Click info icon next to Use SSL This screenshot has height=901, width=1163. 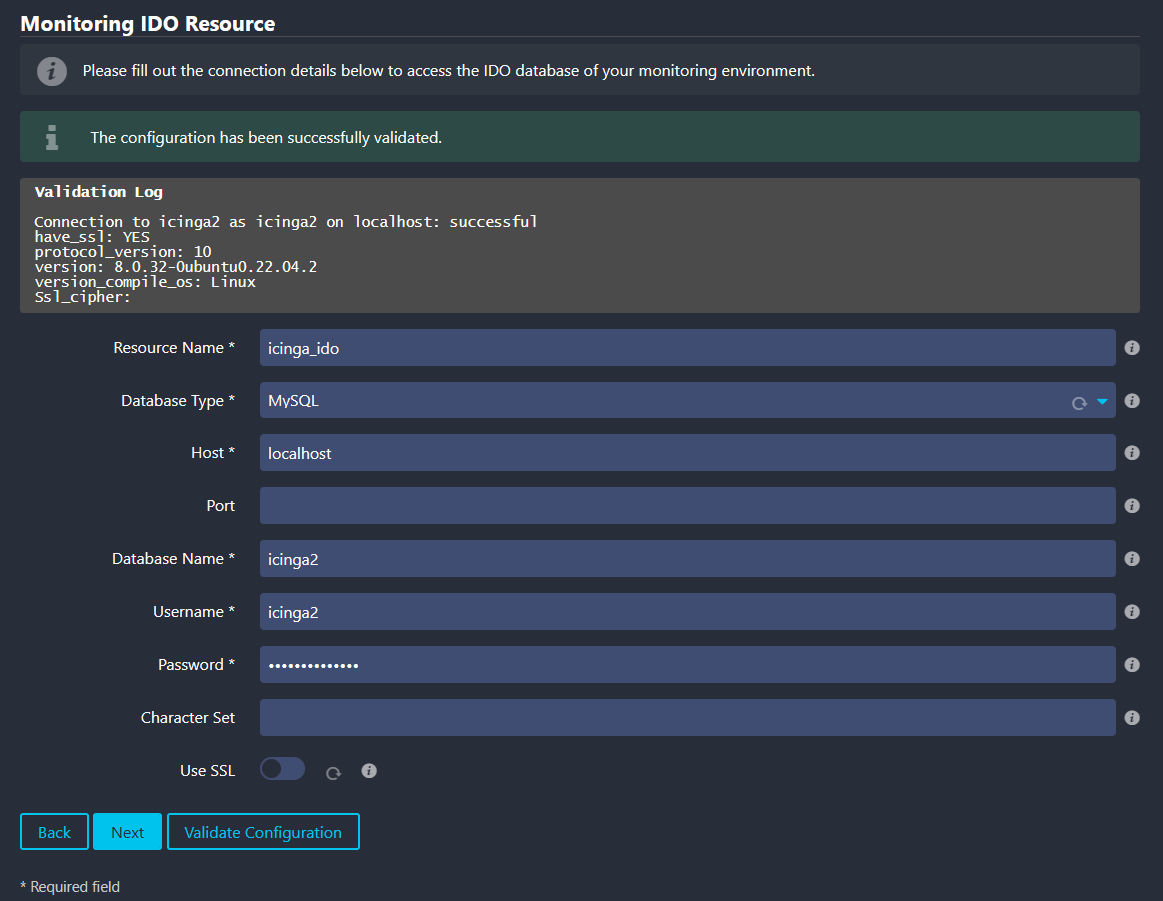[x=369, y=771]
